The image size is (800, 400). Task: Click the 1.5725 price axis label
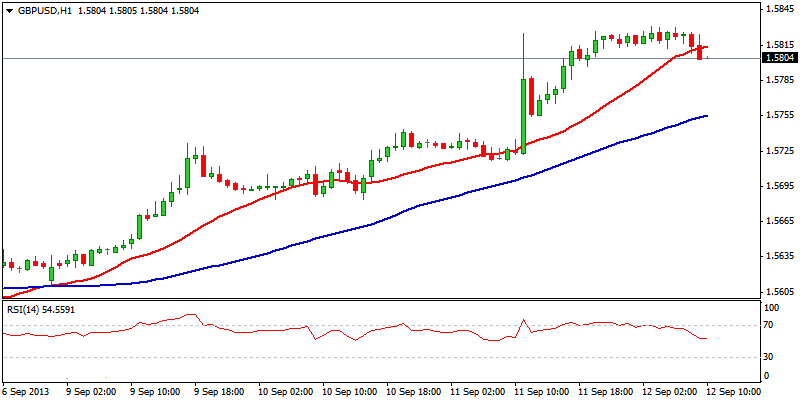[781, 151]
